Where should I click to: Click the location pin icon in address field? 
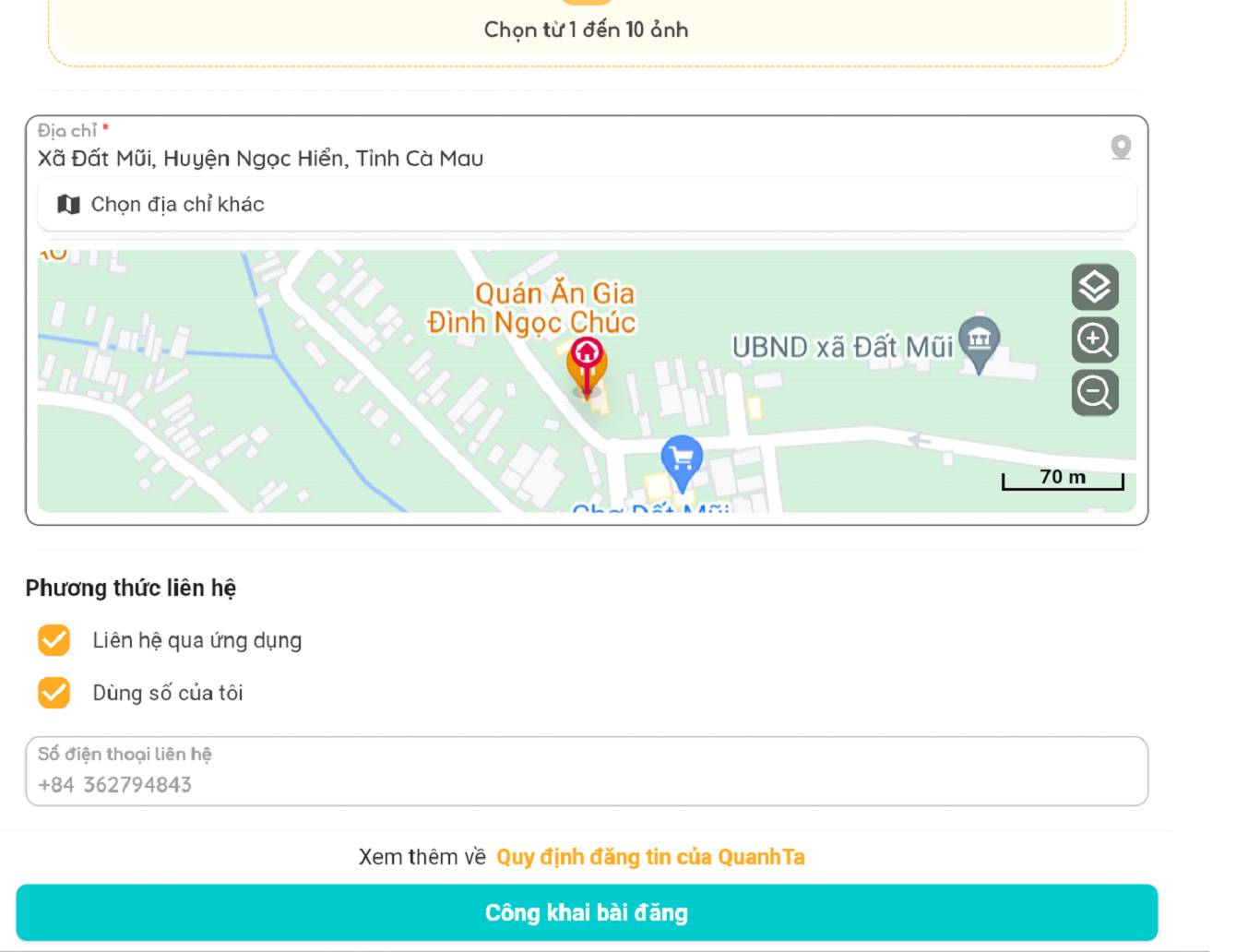click(1121, 148)
